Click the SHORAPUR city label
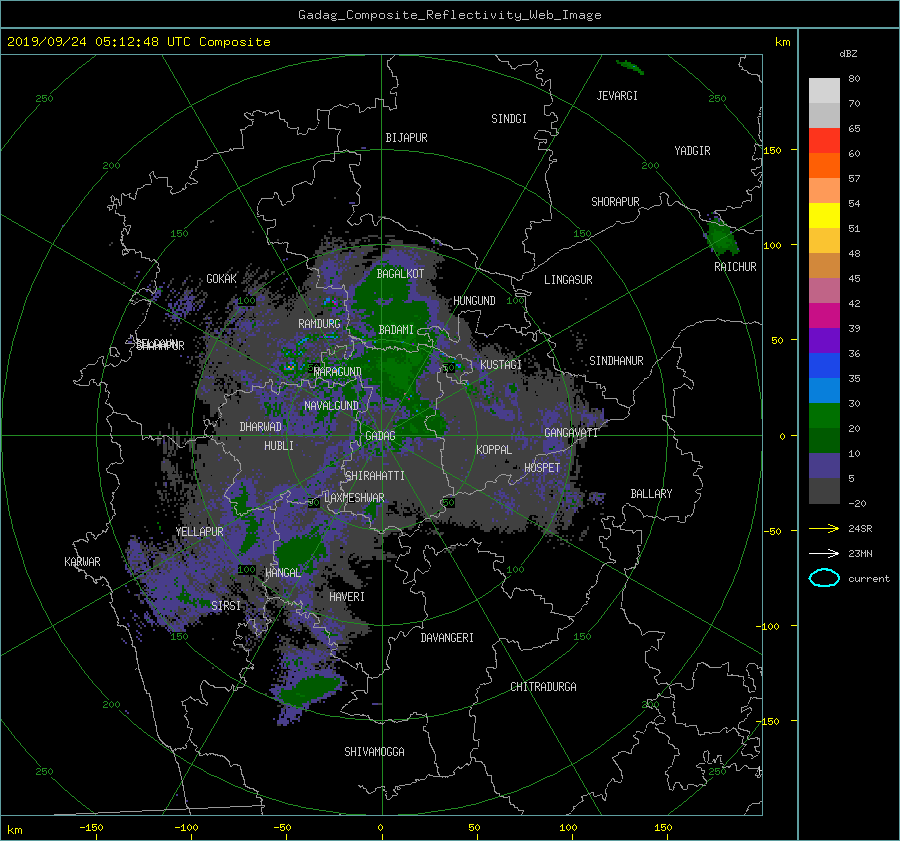Image resolution: width=900 pixels, height=841 pixels. pos(615,202)
